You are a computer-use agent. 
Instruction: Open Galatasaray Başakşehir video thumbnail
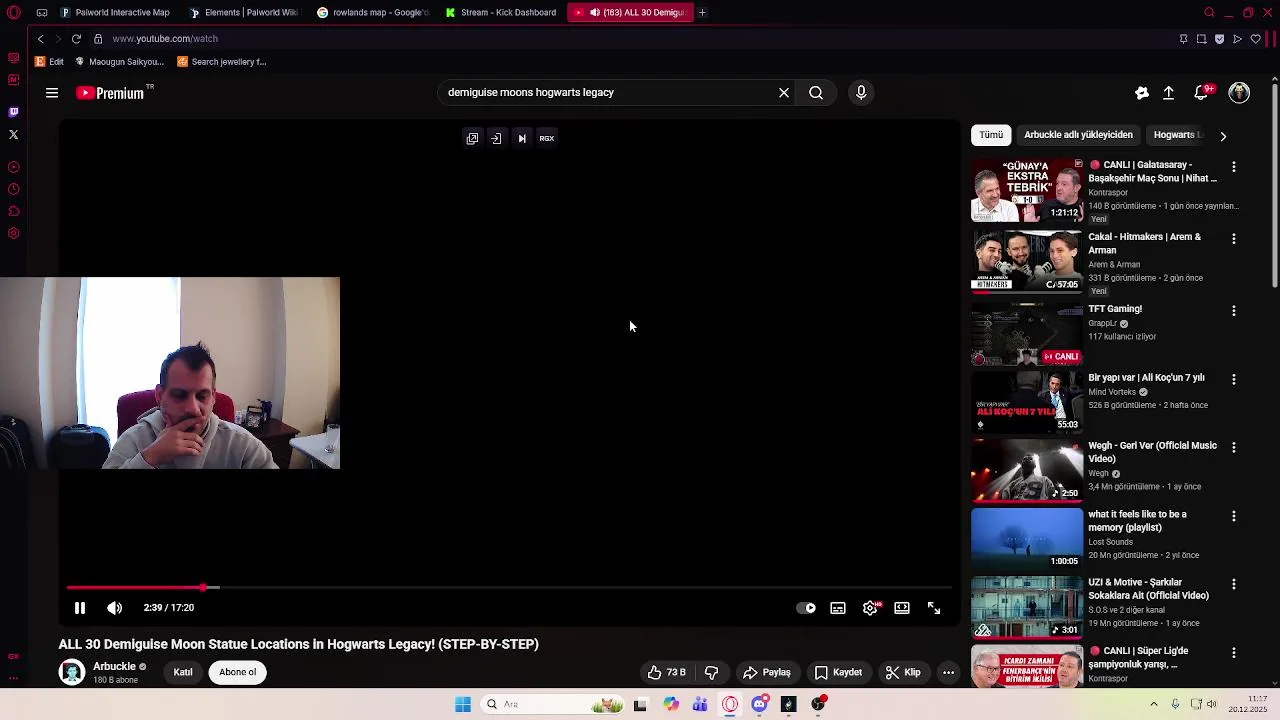pos(1027,190)
